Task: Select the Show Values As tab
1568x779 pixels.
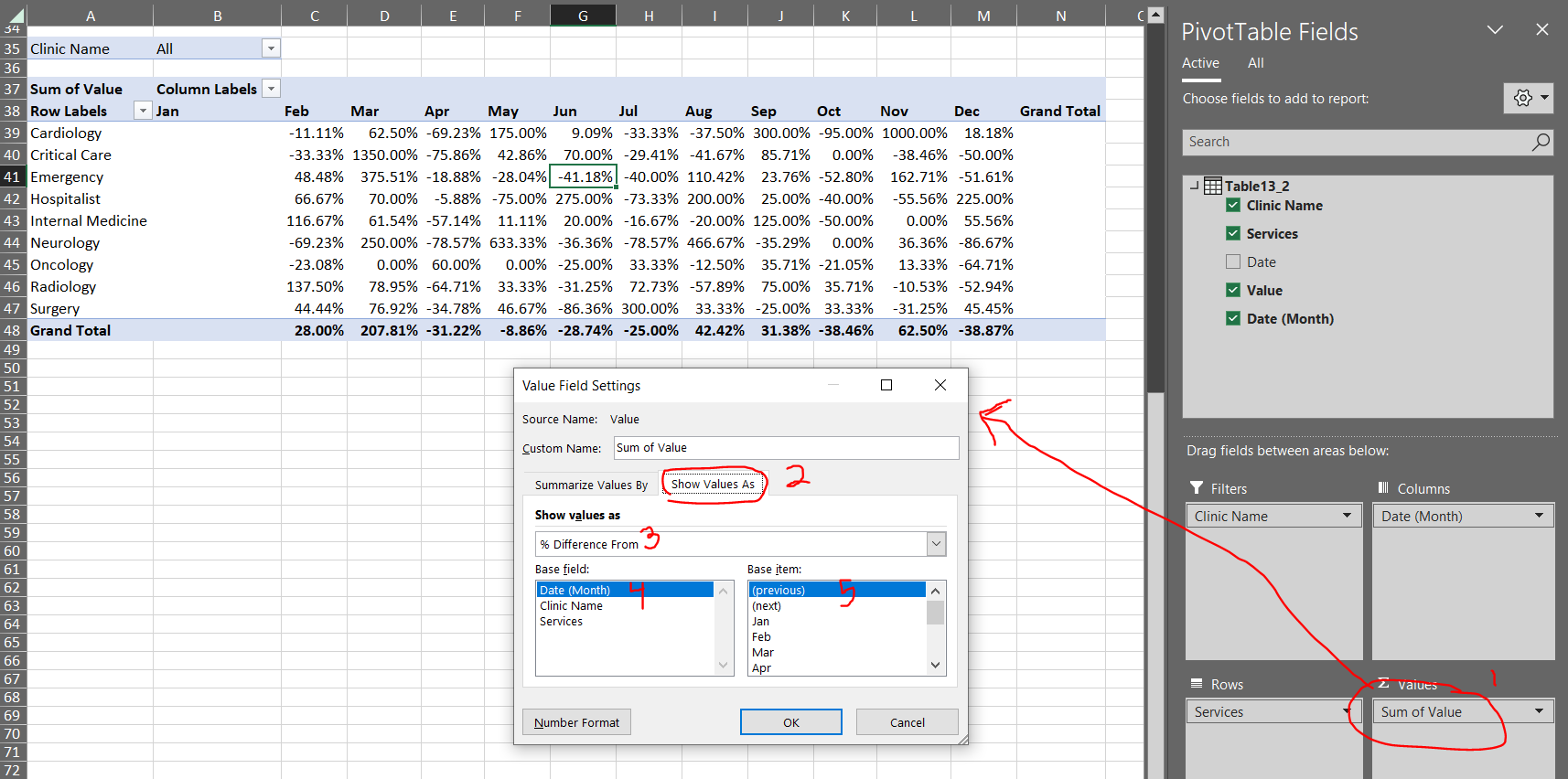Action: click(713, 485)
